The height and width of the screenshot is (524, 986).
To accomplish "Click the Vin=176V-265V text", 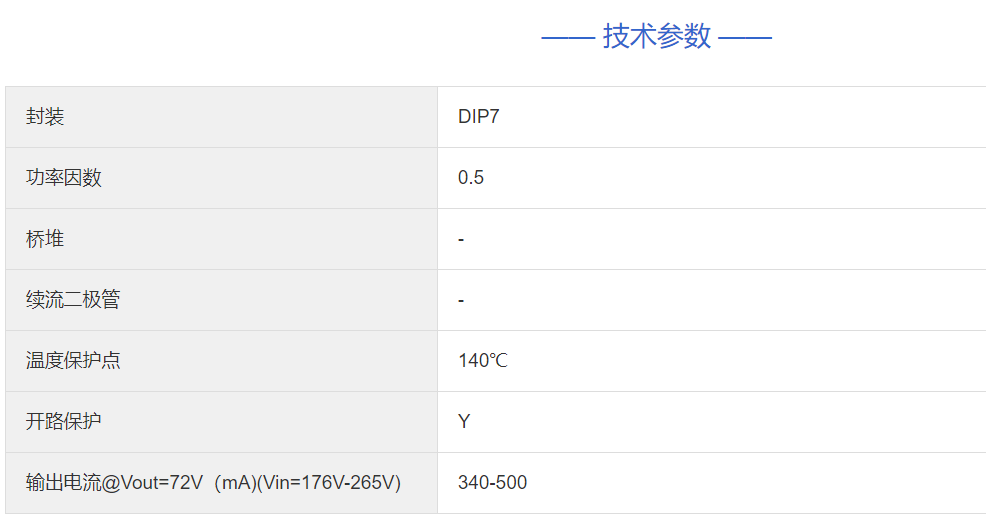I will click(333, 483).
